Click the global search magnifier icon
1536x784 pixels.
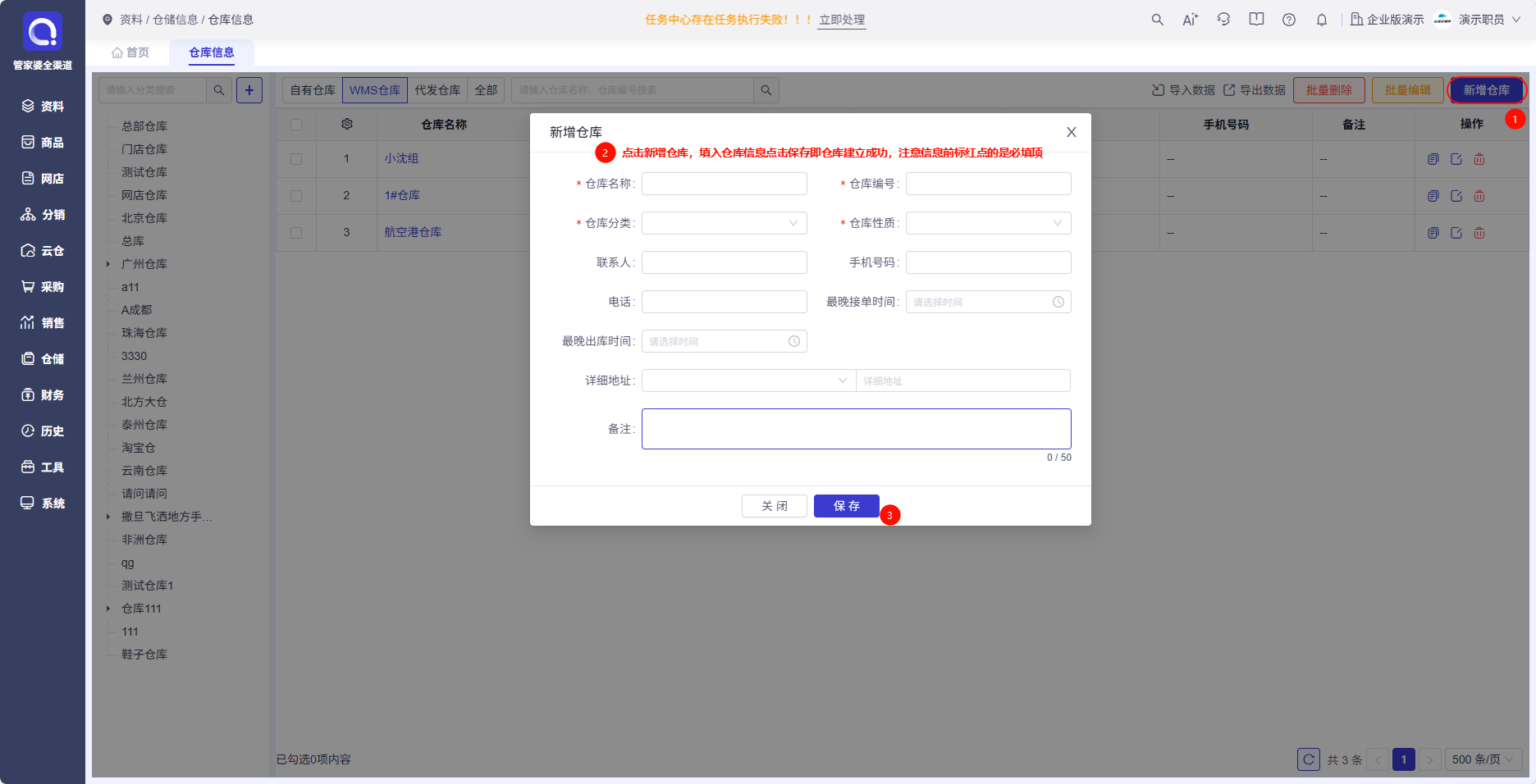click(x=1157, y=20)
